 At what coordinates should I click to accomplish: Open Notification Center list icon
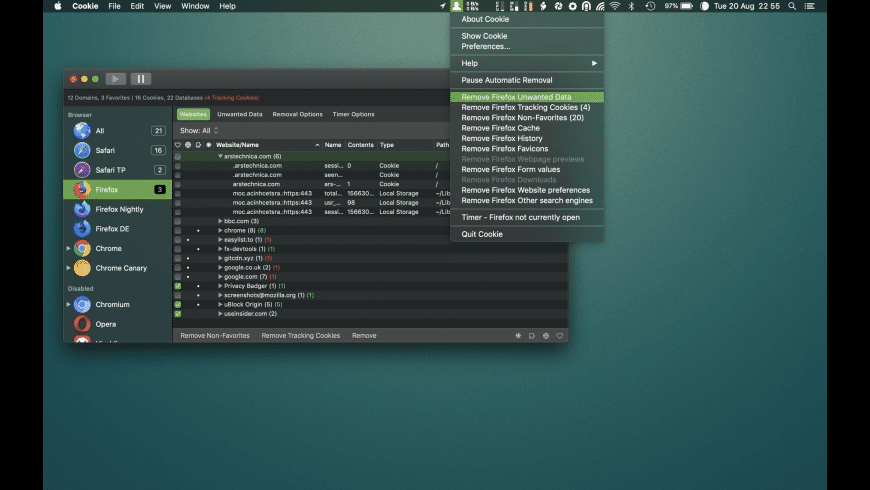coord(810,6)
